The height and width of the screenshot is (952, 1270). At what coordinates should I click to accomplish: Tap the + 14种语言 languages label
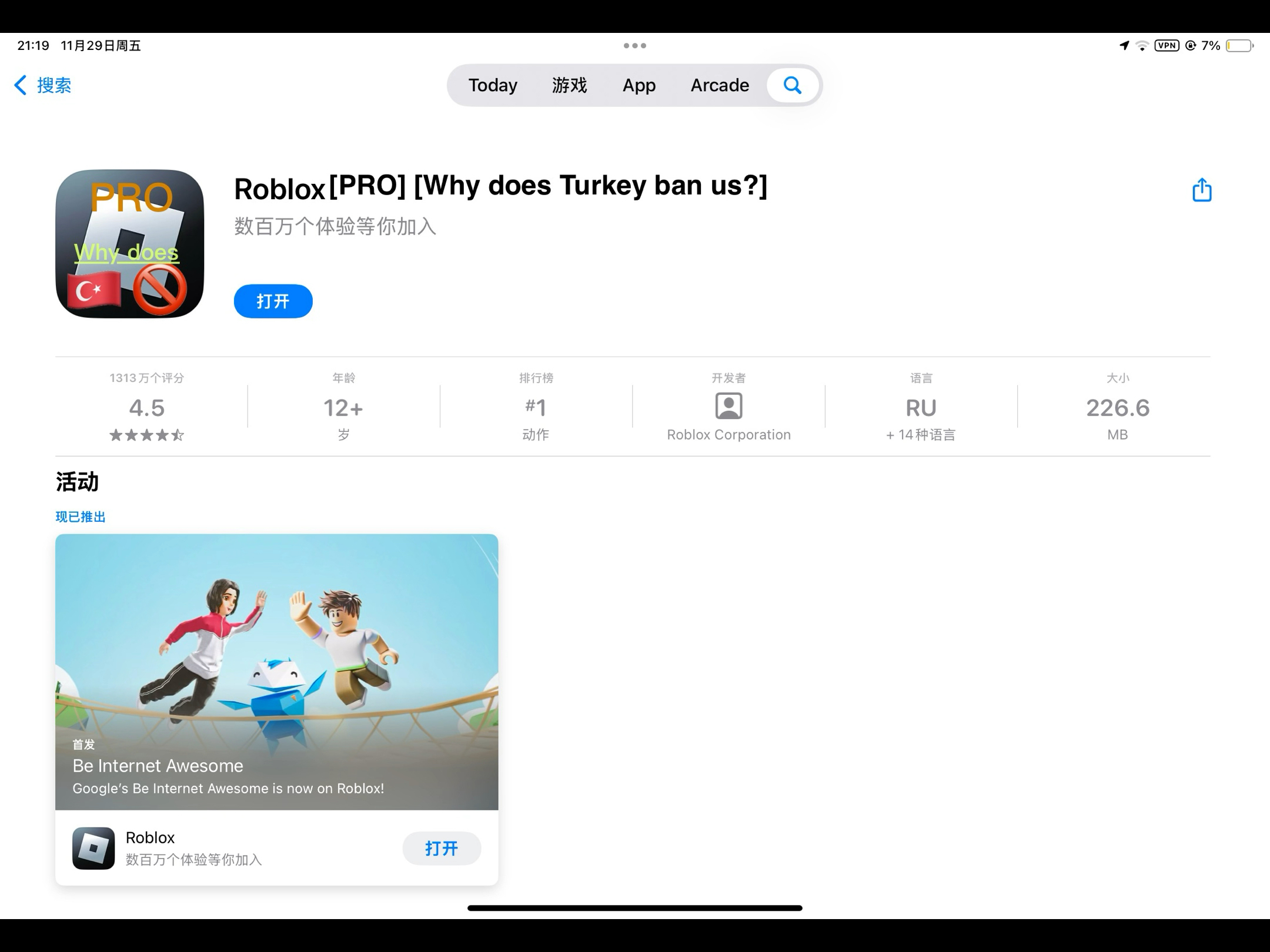click(921, 435)
